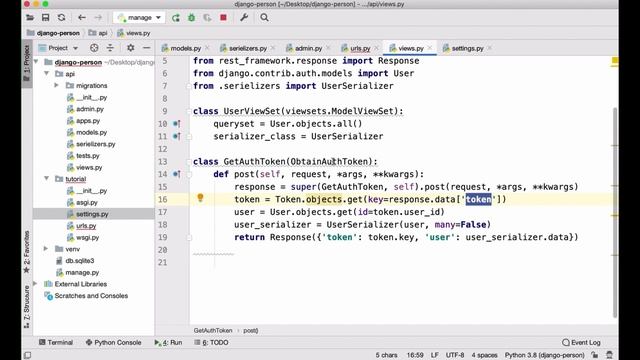This screenshot has width=640, height=360.
Task: Click override gutter marker on line 14
Action: (x=176, y=174)
